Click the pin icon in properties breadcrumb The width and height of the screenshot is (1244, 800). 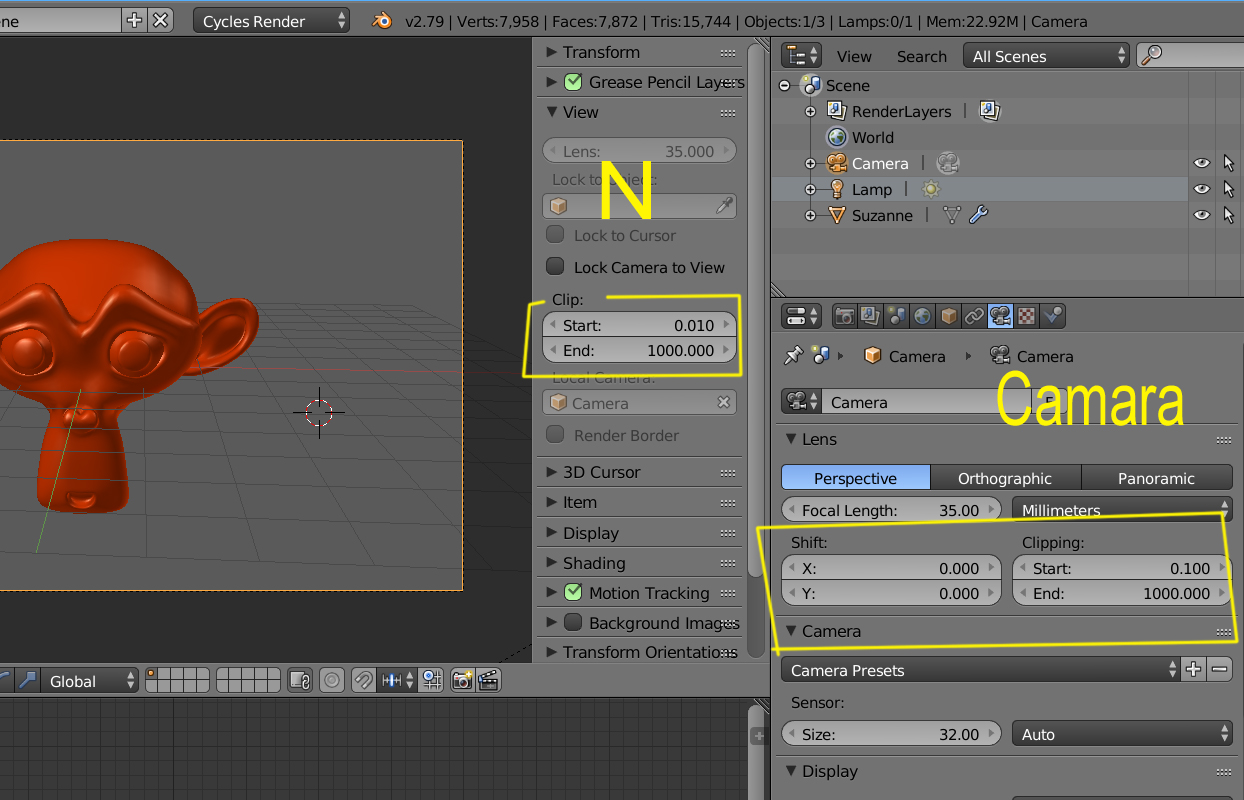tap(794, 356)
